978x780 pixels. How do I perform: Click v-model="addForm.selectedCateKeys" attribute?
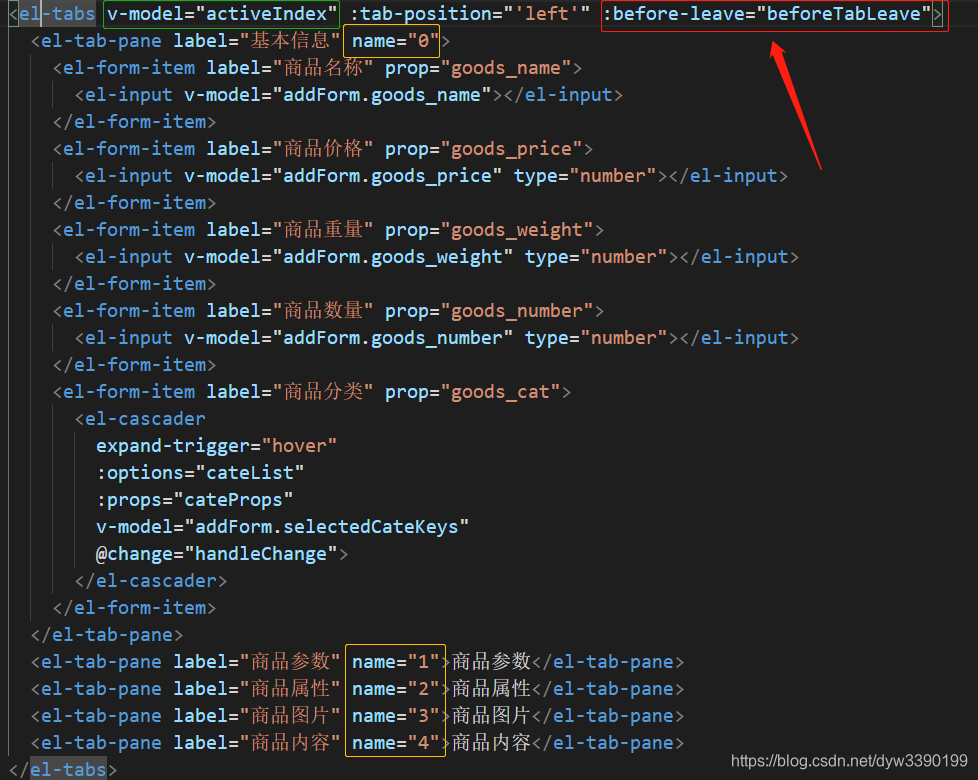(x=283, y=527)
